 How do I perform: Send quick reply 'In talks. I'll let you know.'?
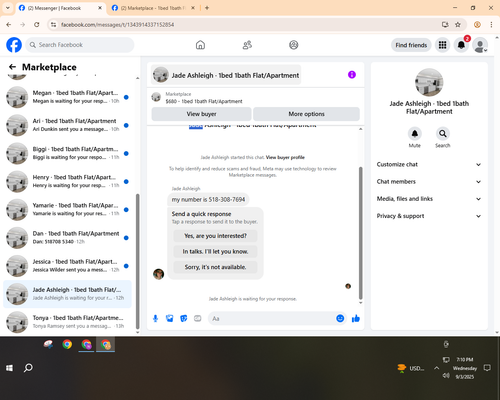click(x=215, y=251)
